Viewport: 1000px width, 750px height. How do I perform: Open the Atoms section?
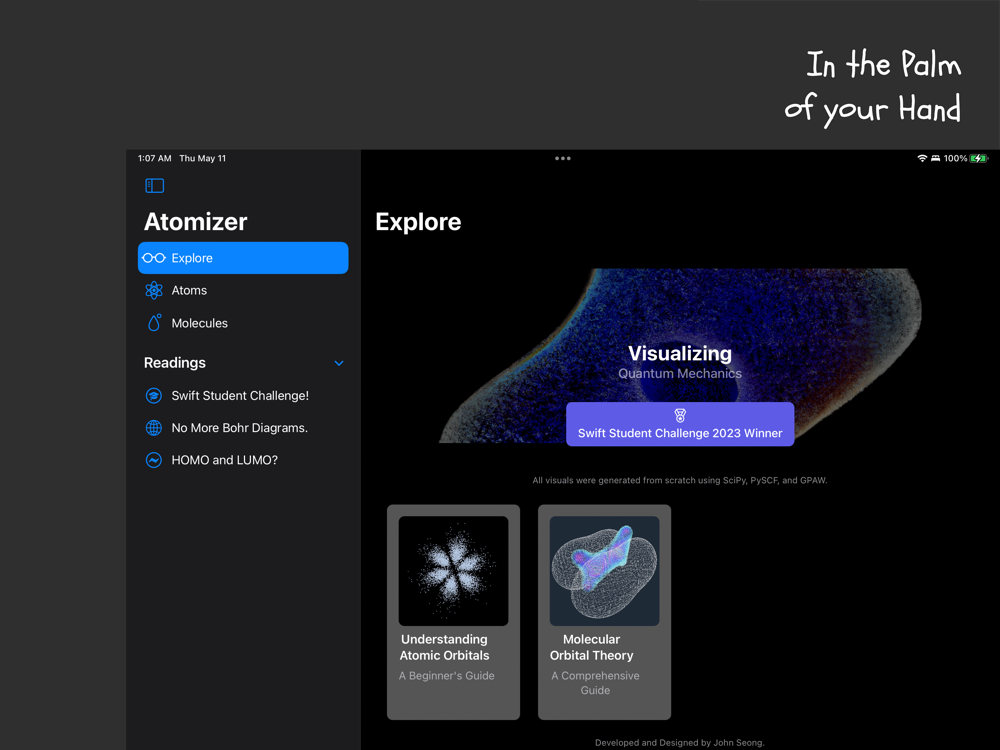point(243,290)
